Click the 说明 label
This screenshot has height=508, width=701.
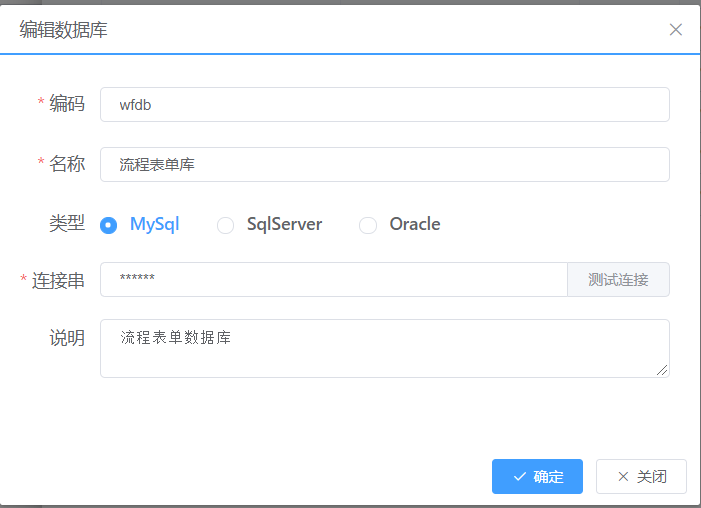67,338
